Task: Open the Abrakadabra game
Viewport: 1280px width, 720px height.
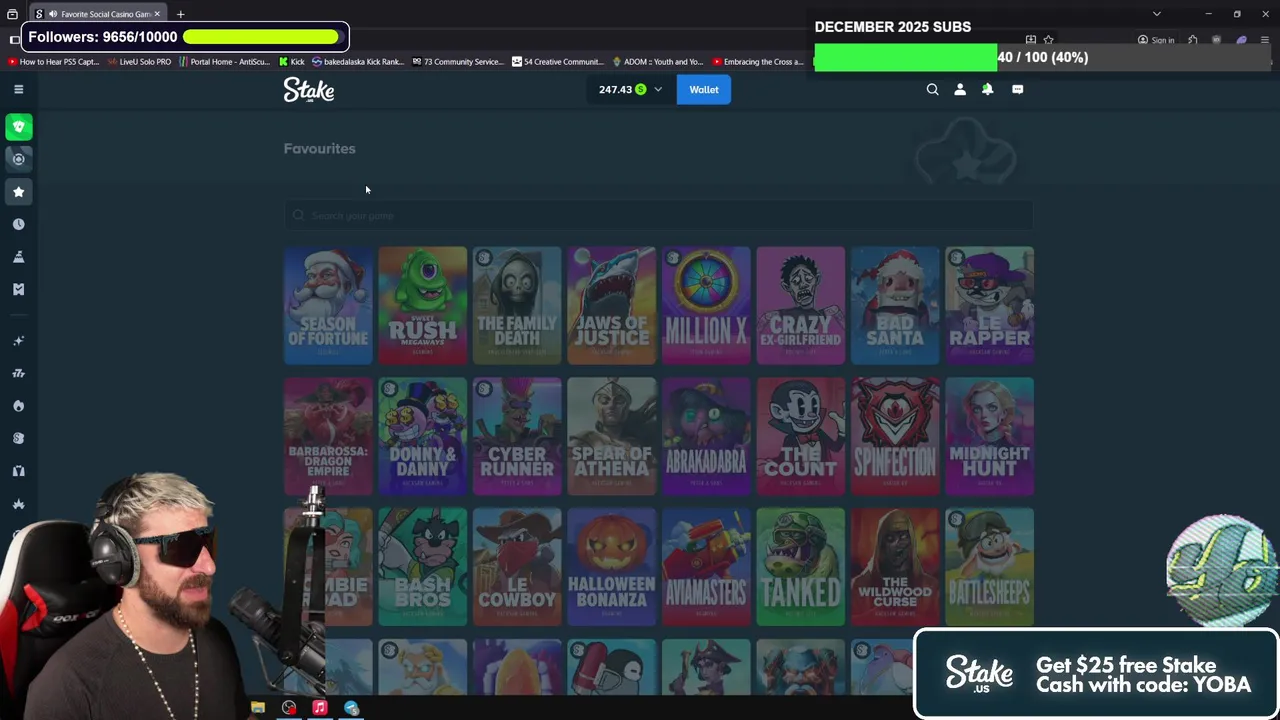Action: tap(706, 436)
